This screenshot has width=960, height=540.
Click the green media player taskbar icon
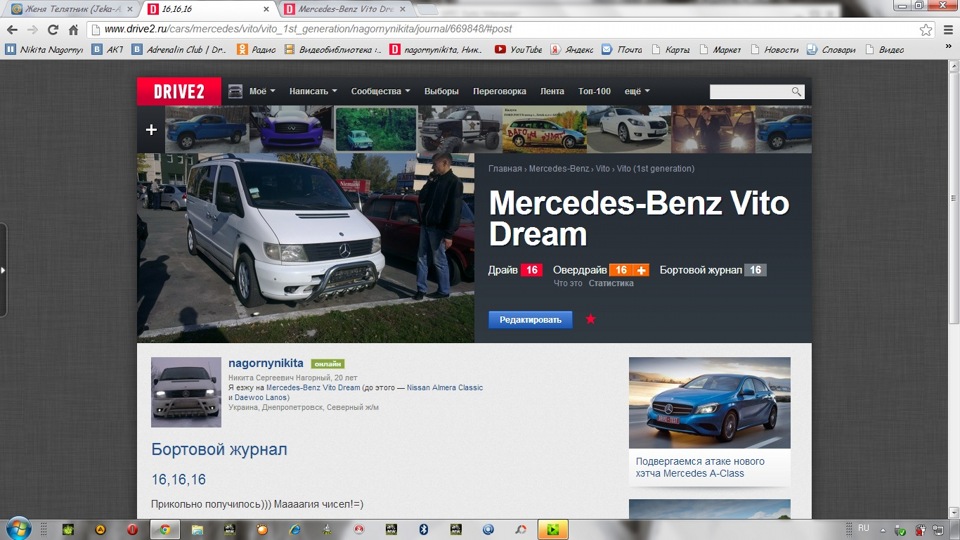tap(553, 530)
